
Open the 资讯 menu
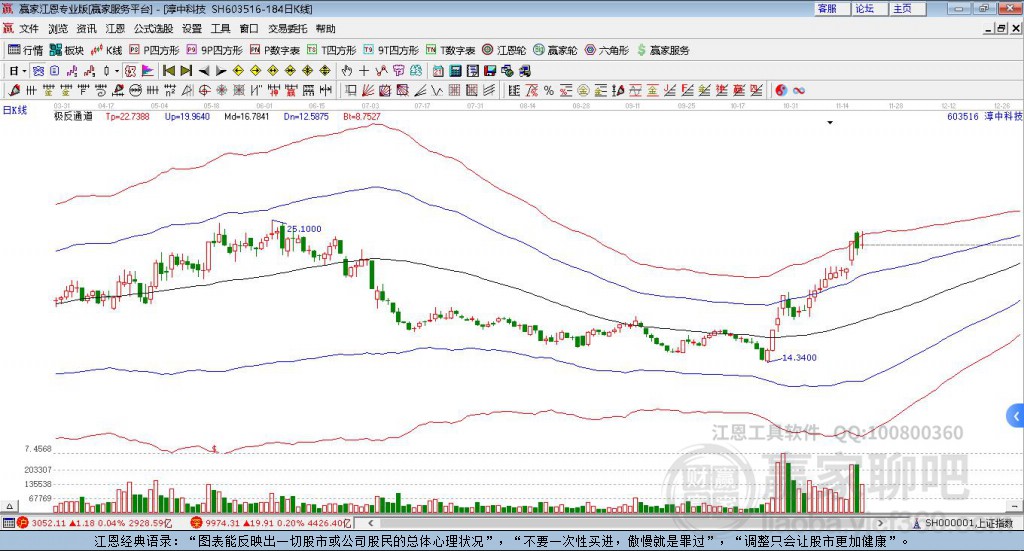coord(86,29)
